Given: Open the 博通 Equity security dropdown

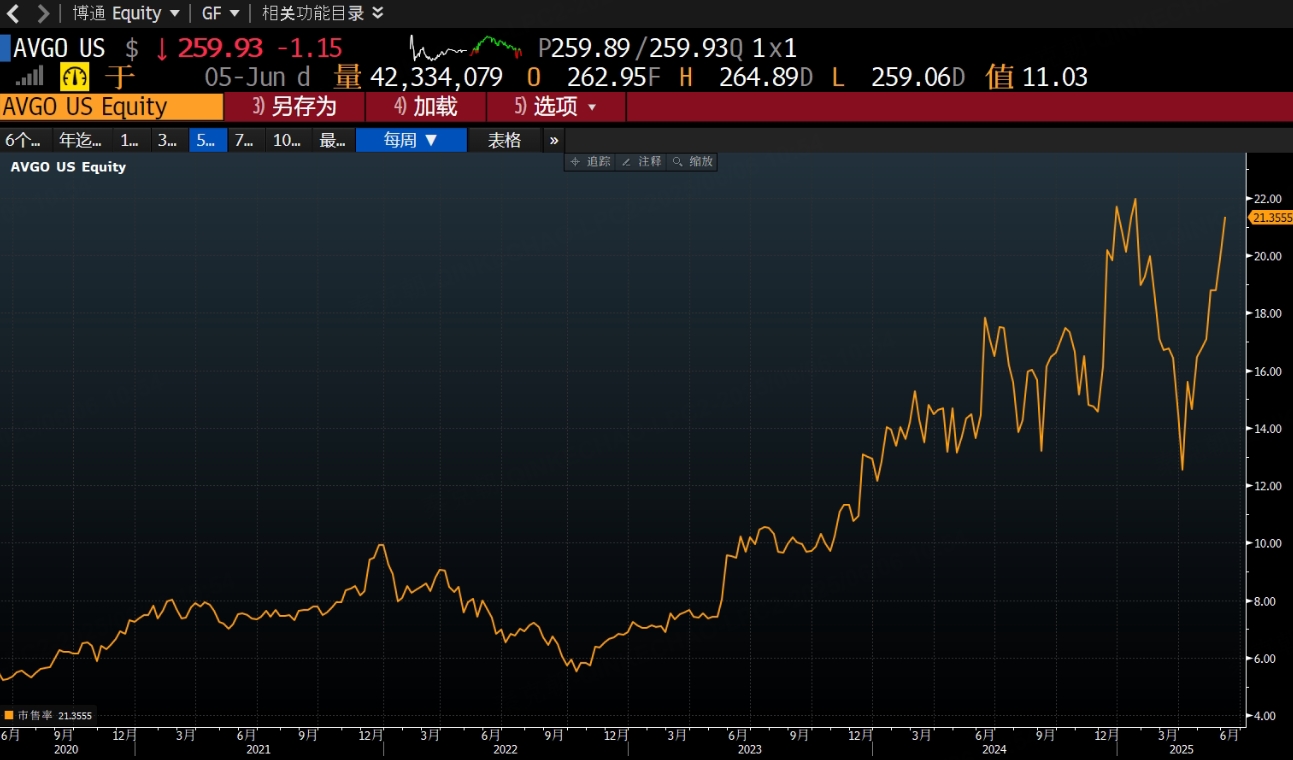Looking at the screenshot, I should tap(126, 13).
